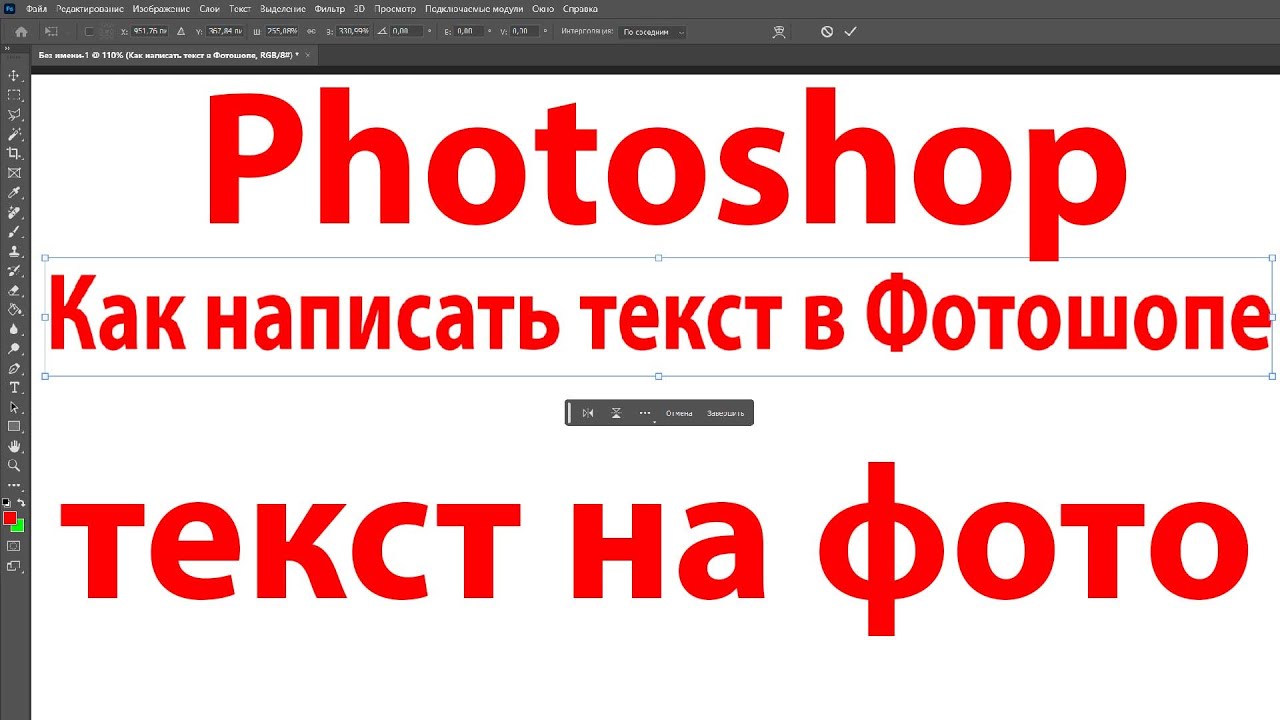Toggle the reference point checkbox
The width and height of the screenshot is (1280, 720).
pyautogui.click(x=89, y=32)
